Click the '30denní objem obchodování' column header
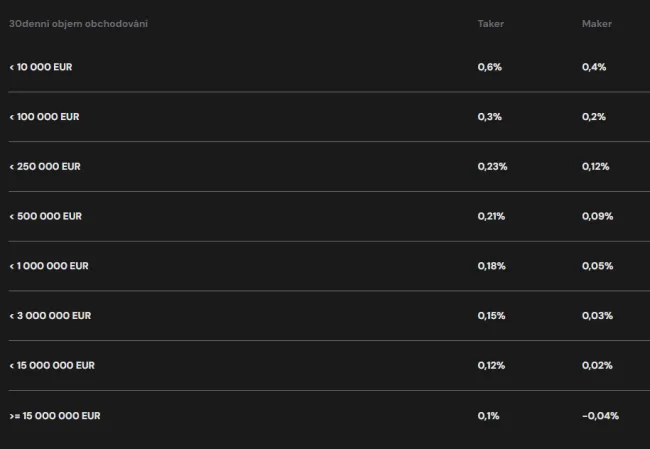 click(78, 24)
